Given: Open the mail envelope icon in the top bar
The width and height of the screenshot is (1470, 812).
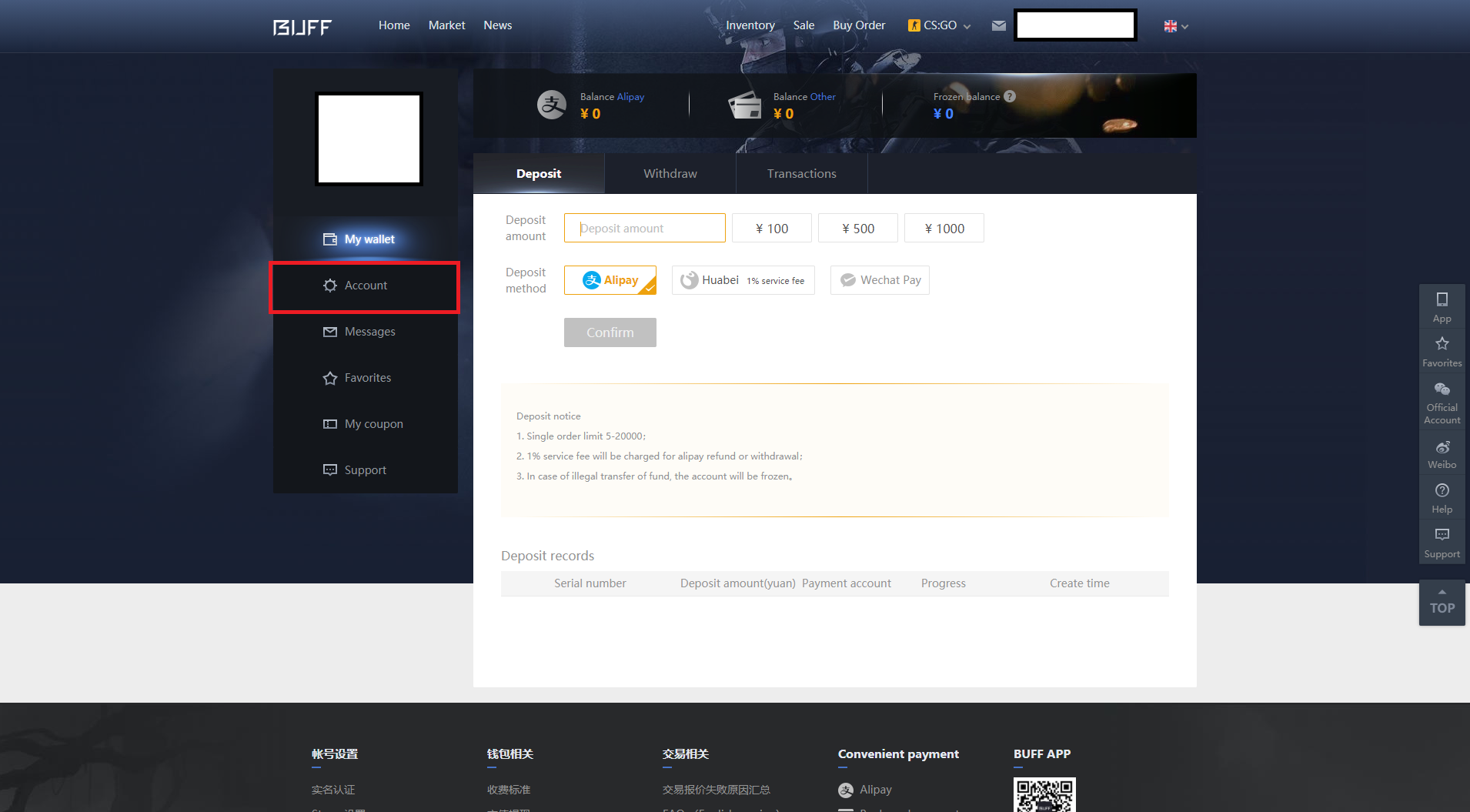Looking at the screenshot, I should tap(999, 25).
